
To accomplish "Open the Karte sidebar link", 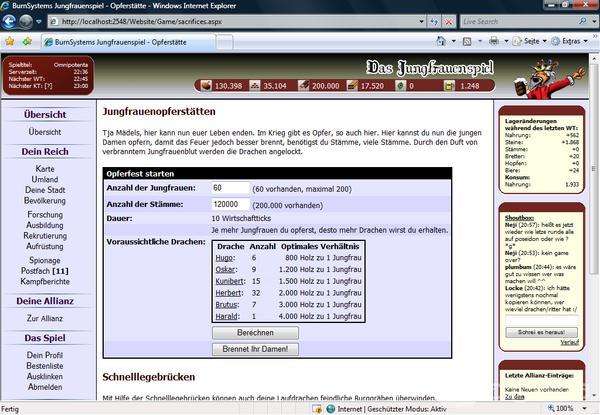I will pos(45,169).
